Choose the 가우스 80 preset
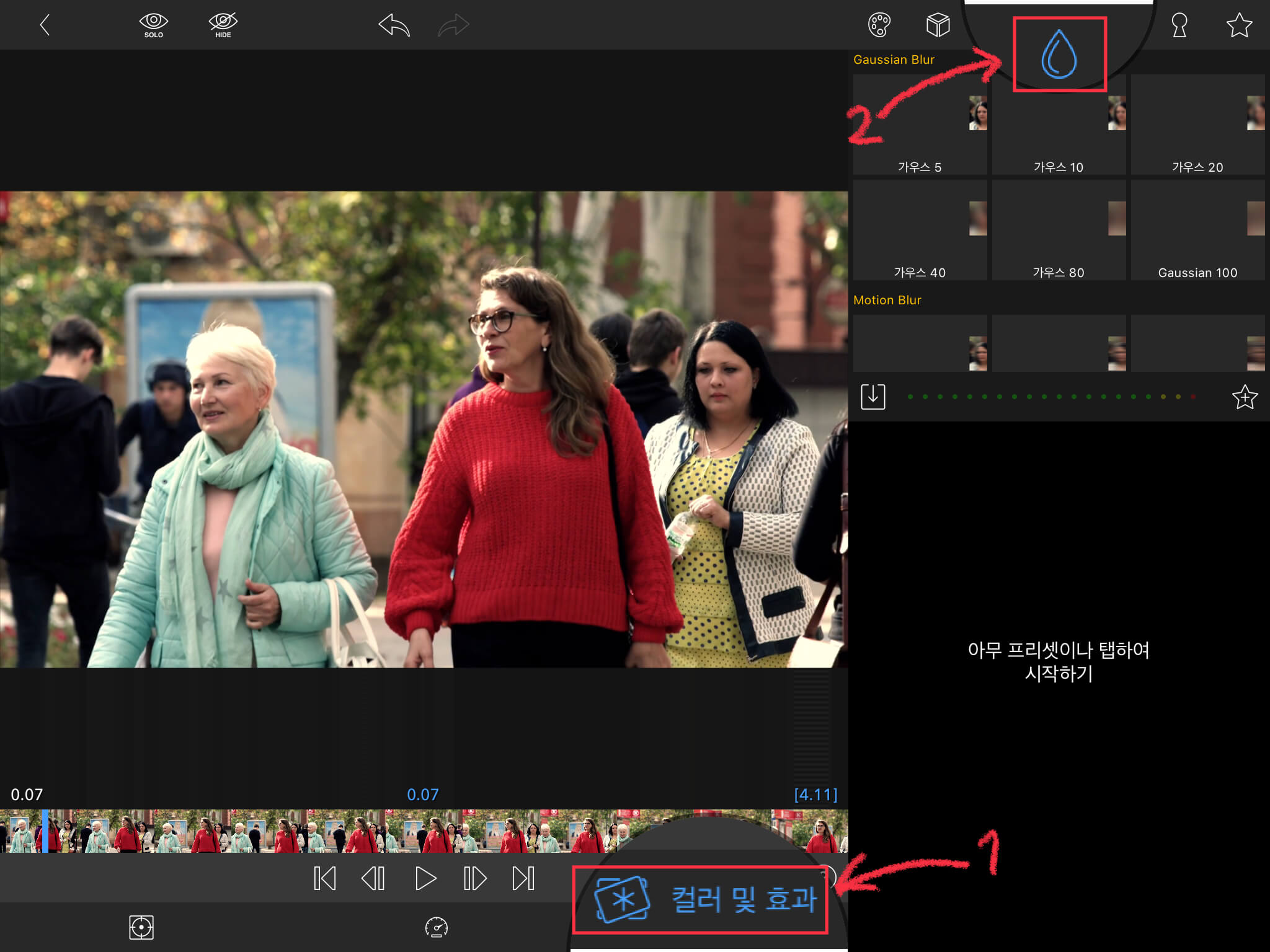The image size is (1270, 952). click(1059, 231)
